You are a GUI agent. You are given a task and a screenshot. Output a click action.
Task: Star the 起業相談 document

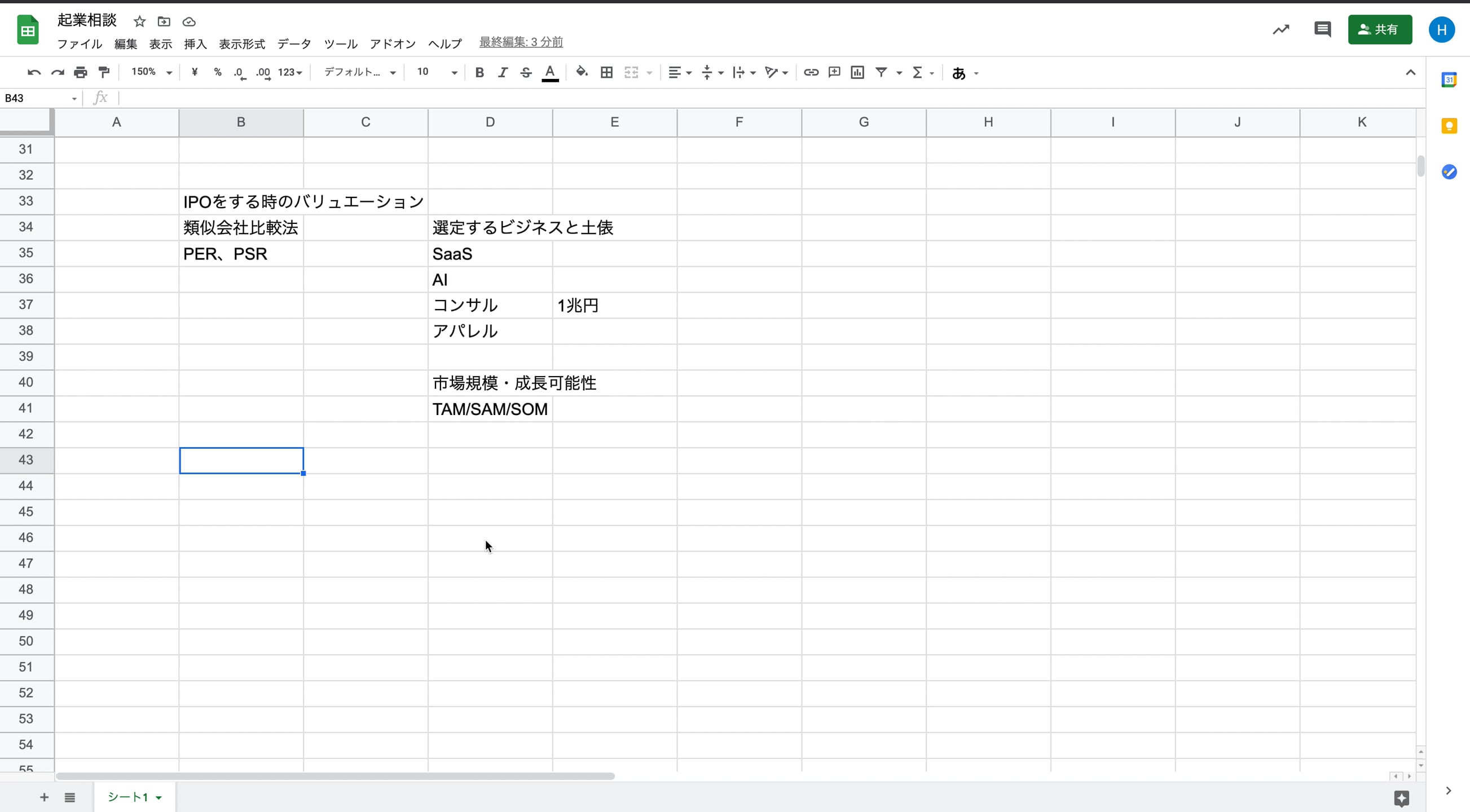(x=139, y=21)
